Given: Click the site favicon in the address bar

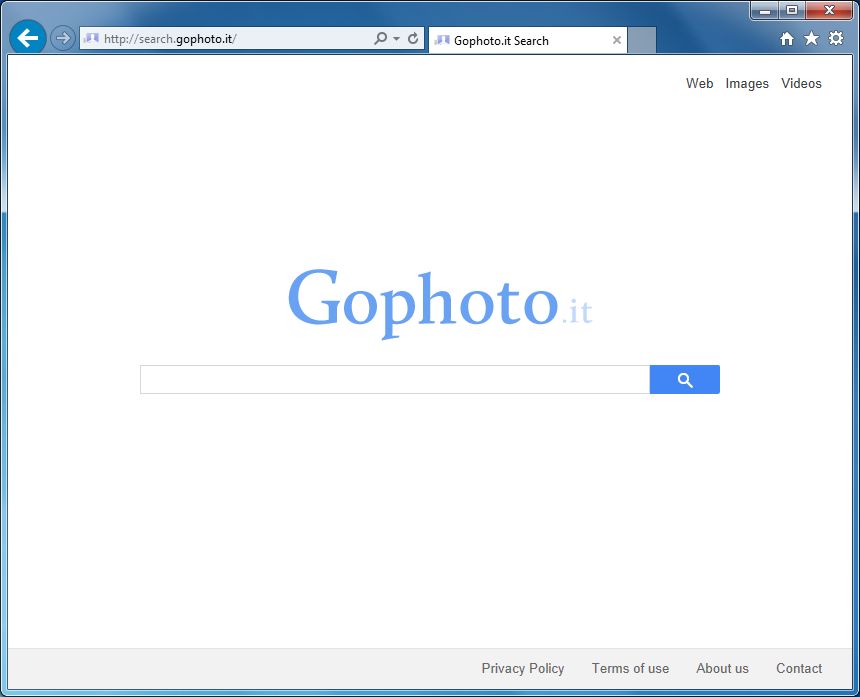Looking at the screenshot, I should [x=91, y=38].
